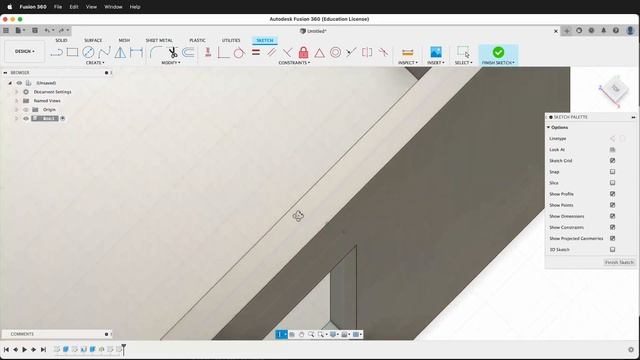Image resolution: width=640 pixels, height=360 pixels.
Task: Select the Line sketch tool
Action: coord(56,52)
